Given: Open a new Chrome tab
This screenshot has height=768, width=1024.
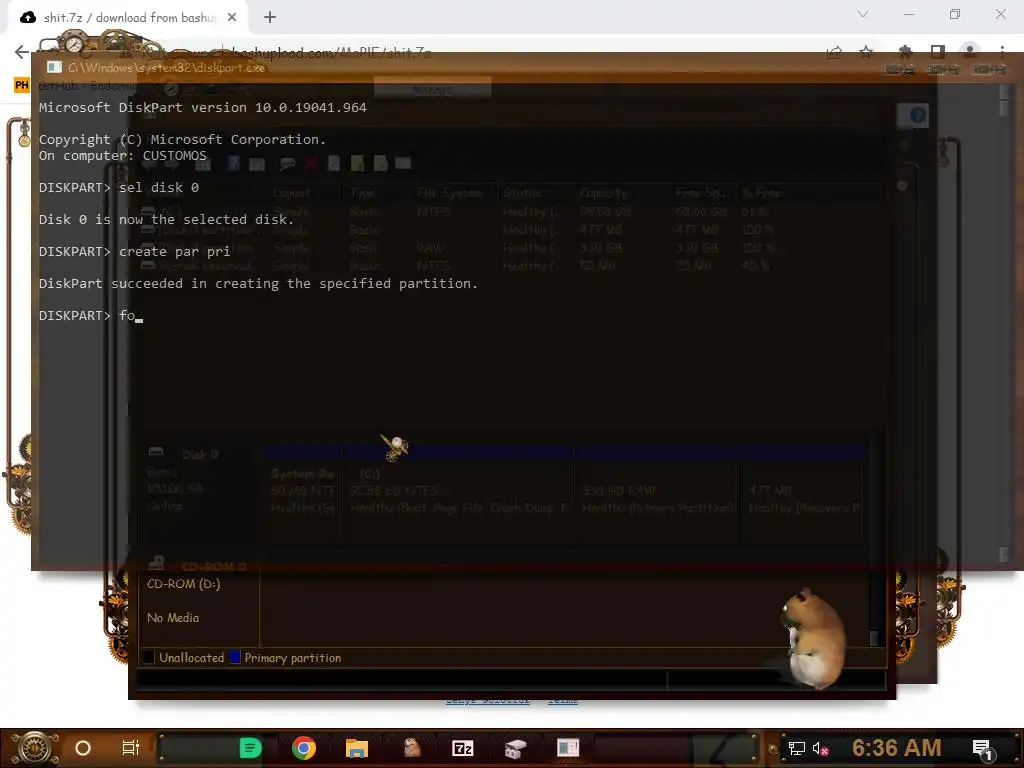Looking at the screenshot, I should click(x=270, y=17).
